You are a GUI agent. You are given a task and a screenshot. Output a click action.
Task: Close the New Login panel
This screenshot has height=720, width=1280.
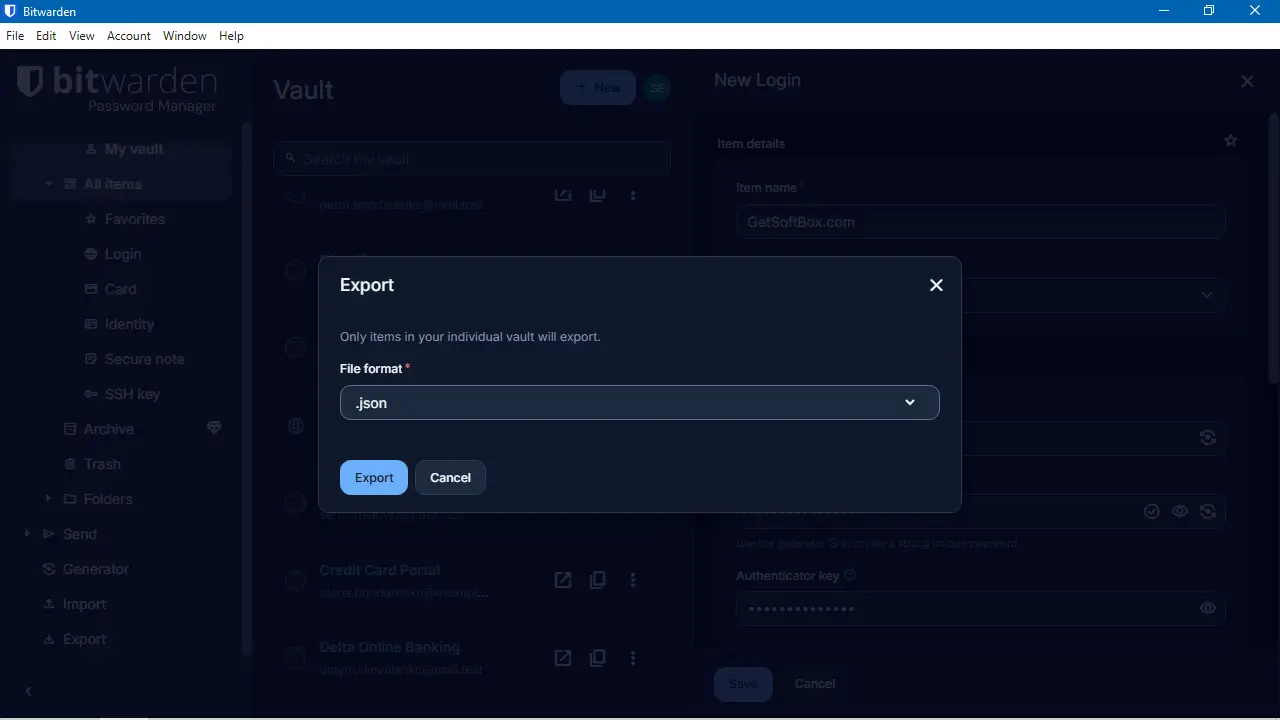coord(1247,81)
